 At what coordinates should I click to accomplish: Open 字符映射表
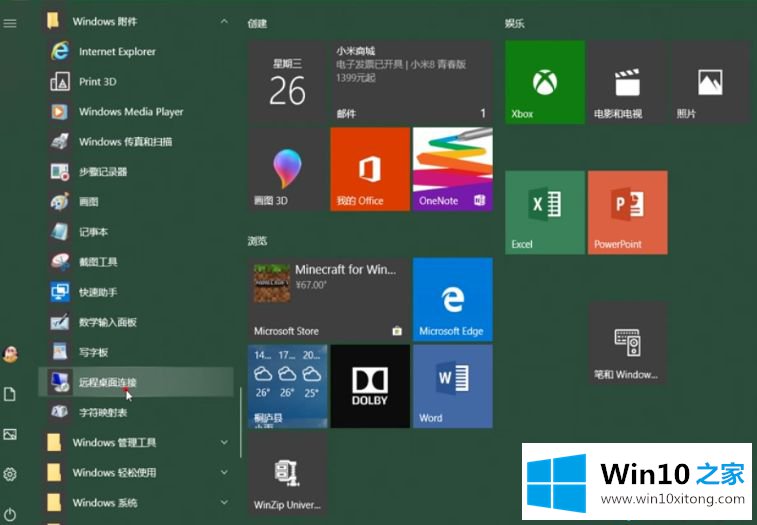(135, 412)
